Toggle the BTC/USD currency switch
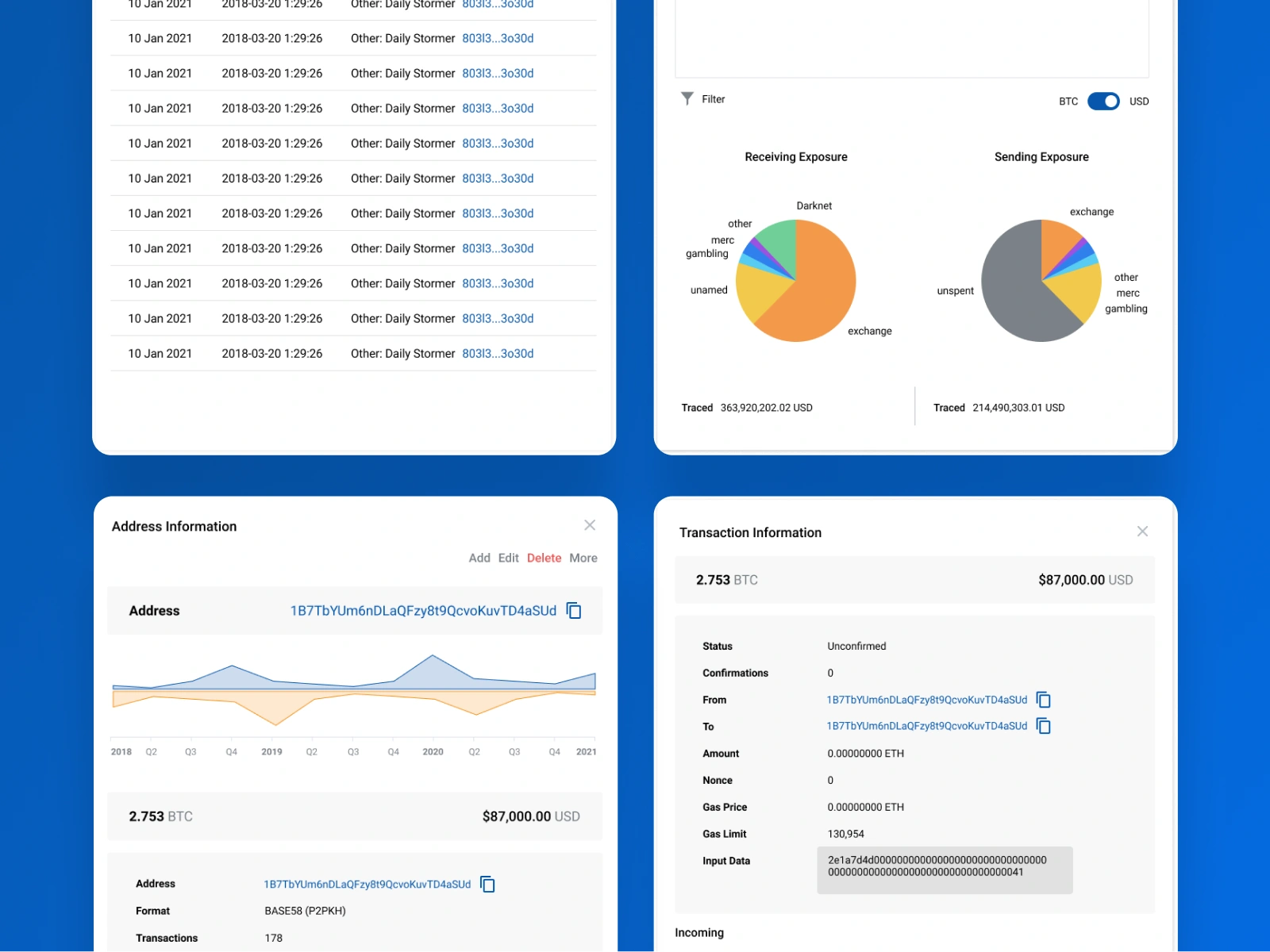This screenshot has height=952, width=1270. point(1103,101)
